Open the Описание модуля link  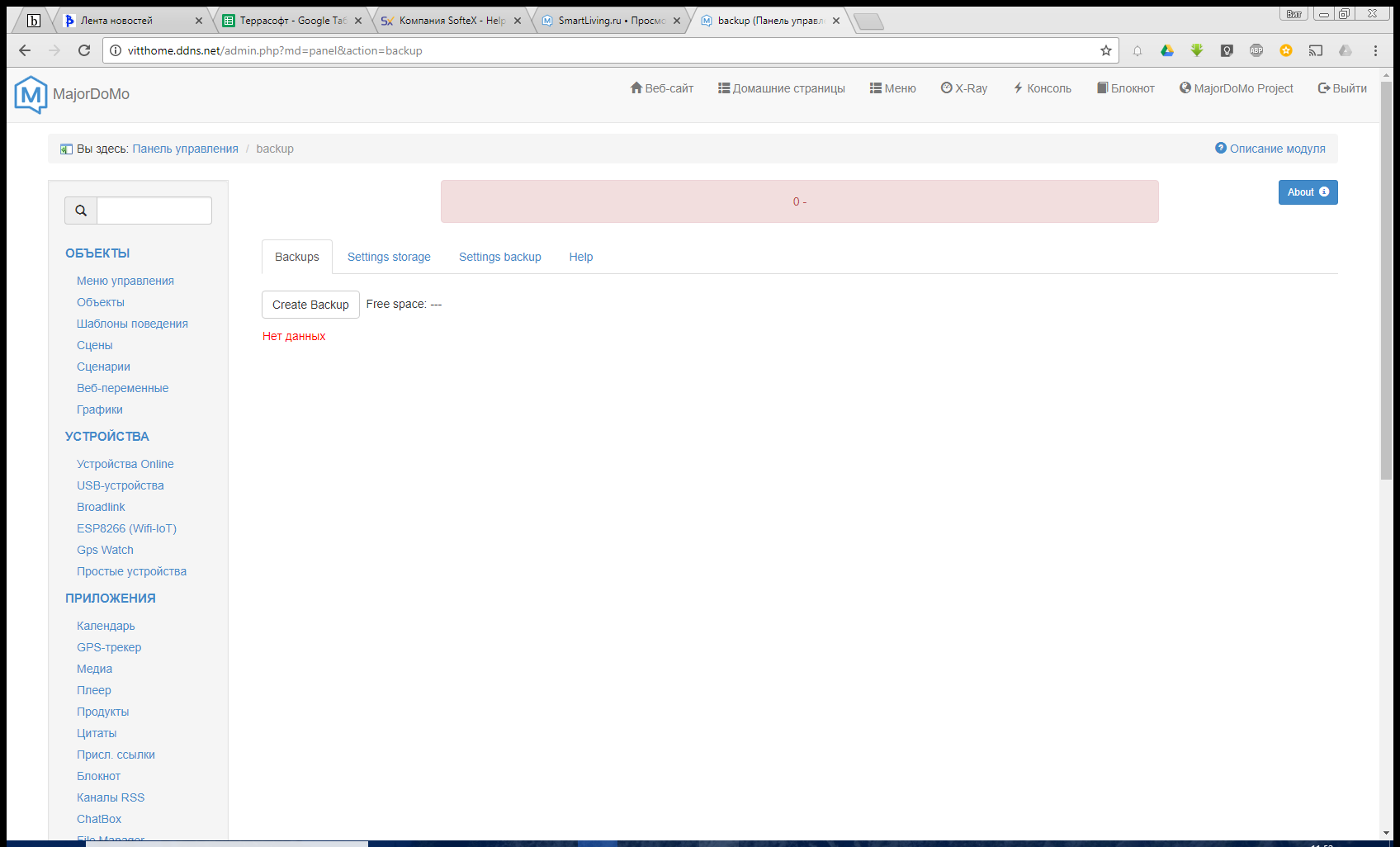(1270, 149)
